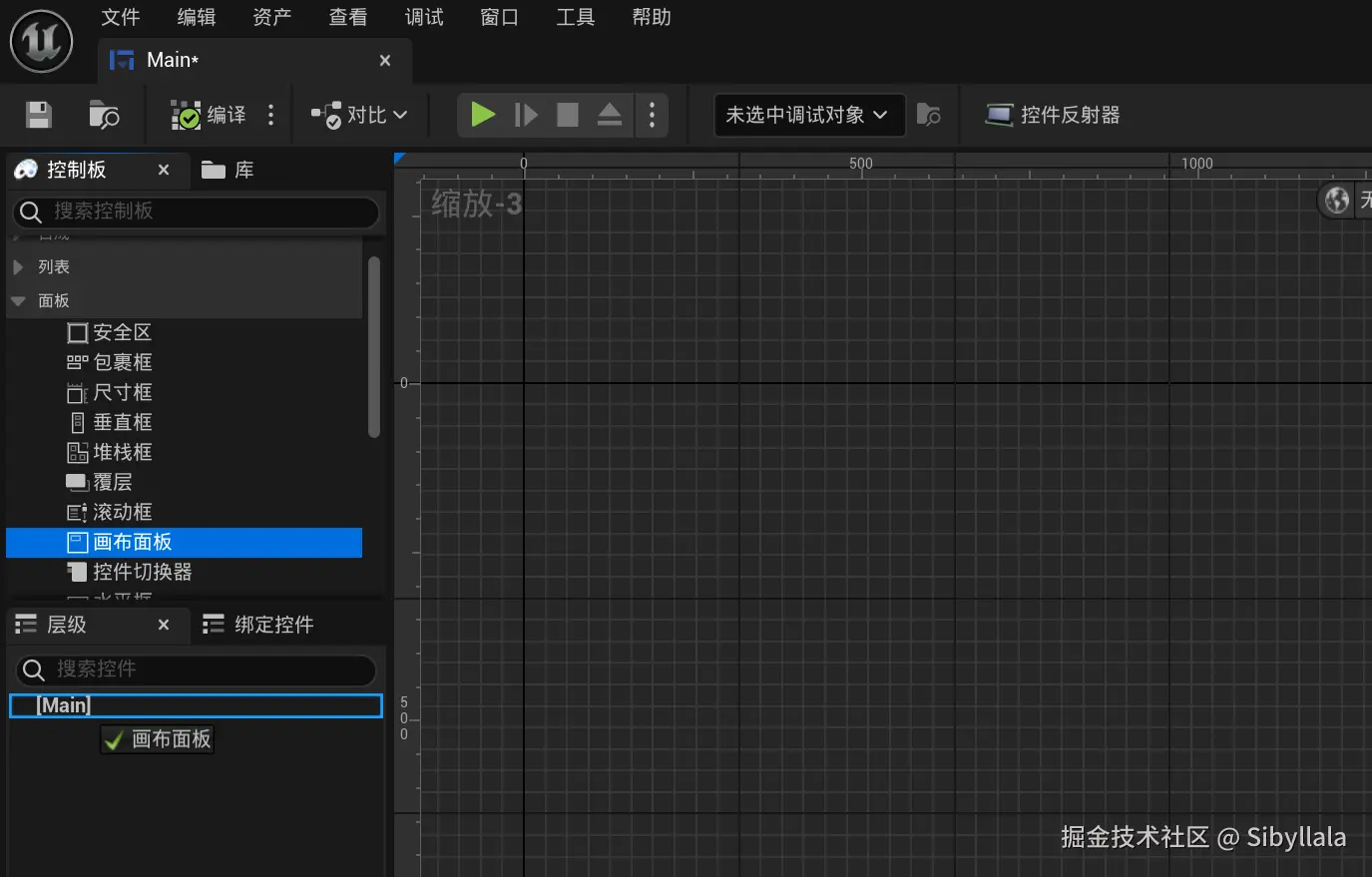The height and width of the screenshot is (877, 1372).
Task: Open the 对比 diff dropdown
Action: coord(359,115)
